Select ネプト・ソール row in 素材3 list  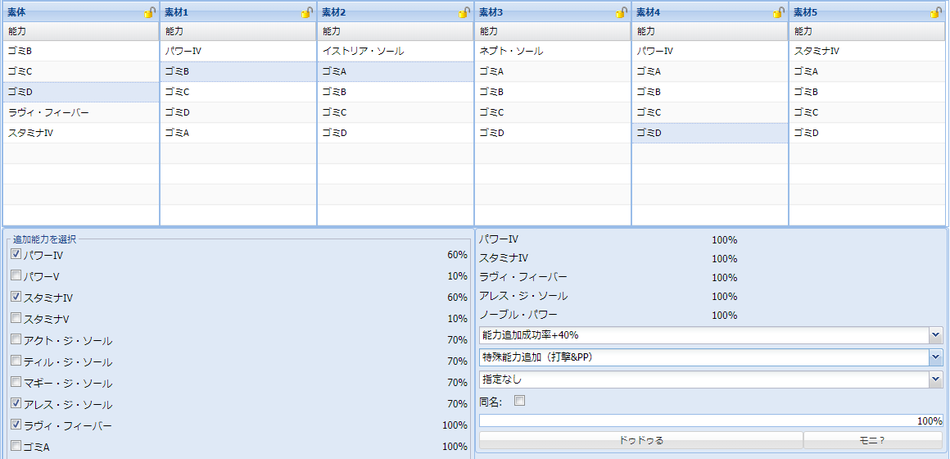[551, 50]
